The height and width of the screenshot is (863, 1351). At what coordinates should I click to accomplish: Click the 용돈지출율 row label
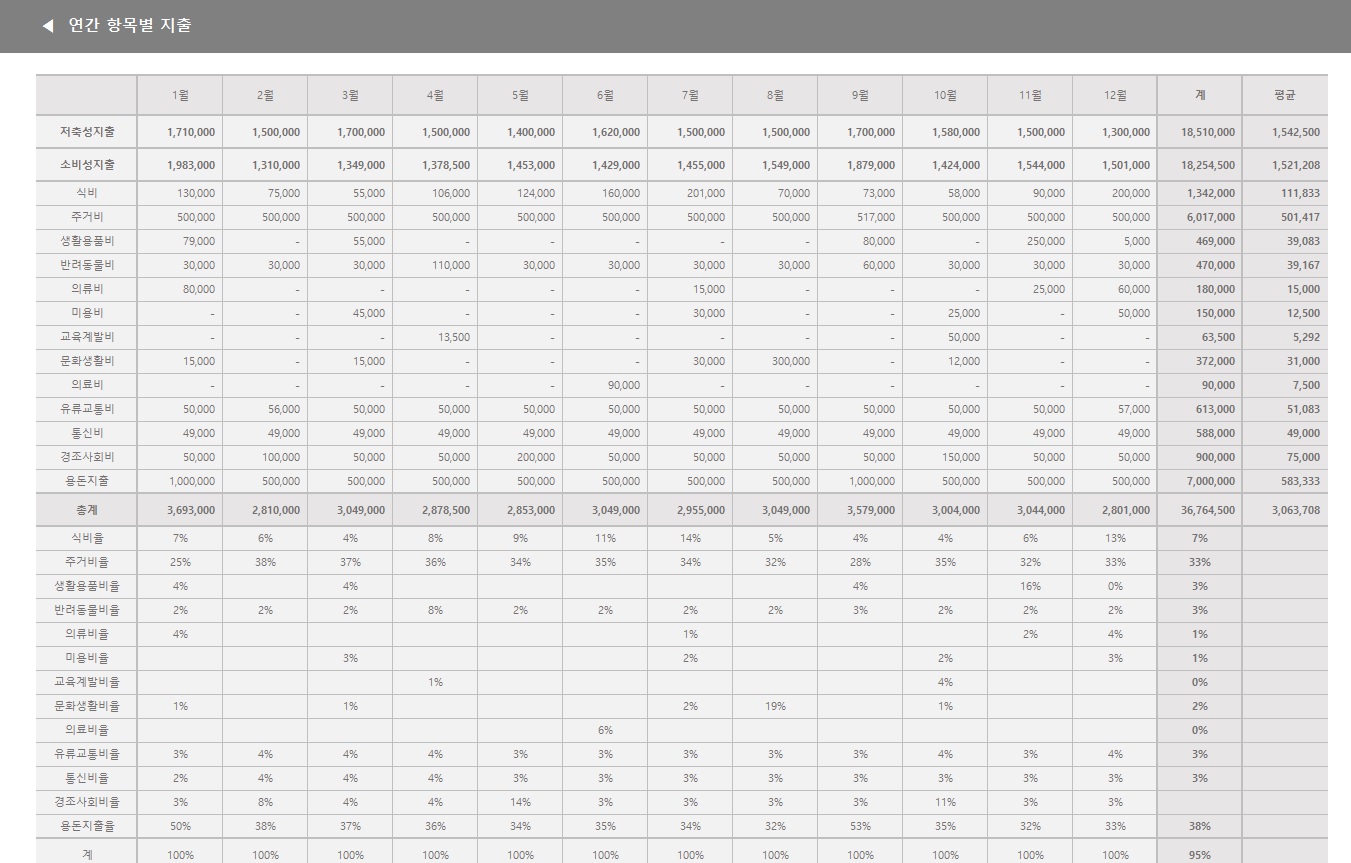pos(87,825)
